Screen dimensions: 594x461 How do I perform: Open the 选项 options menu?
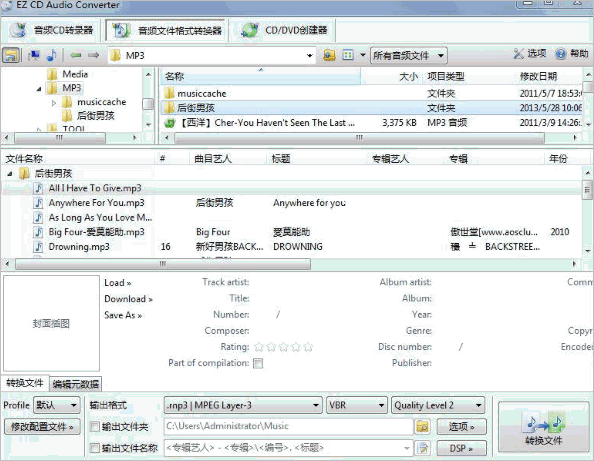click(530, 54)
